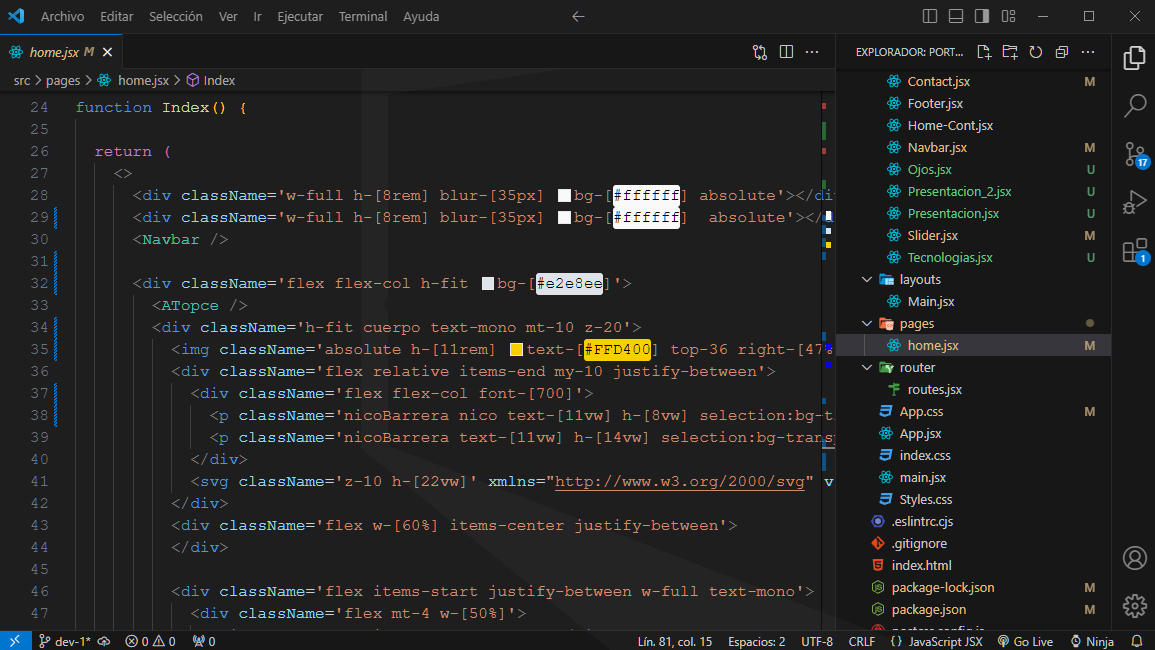Split the editor to the right

coord(786,52)
